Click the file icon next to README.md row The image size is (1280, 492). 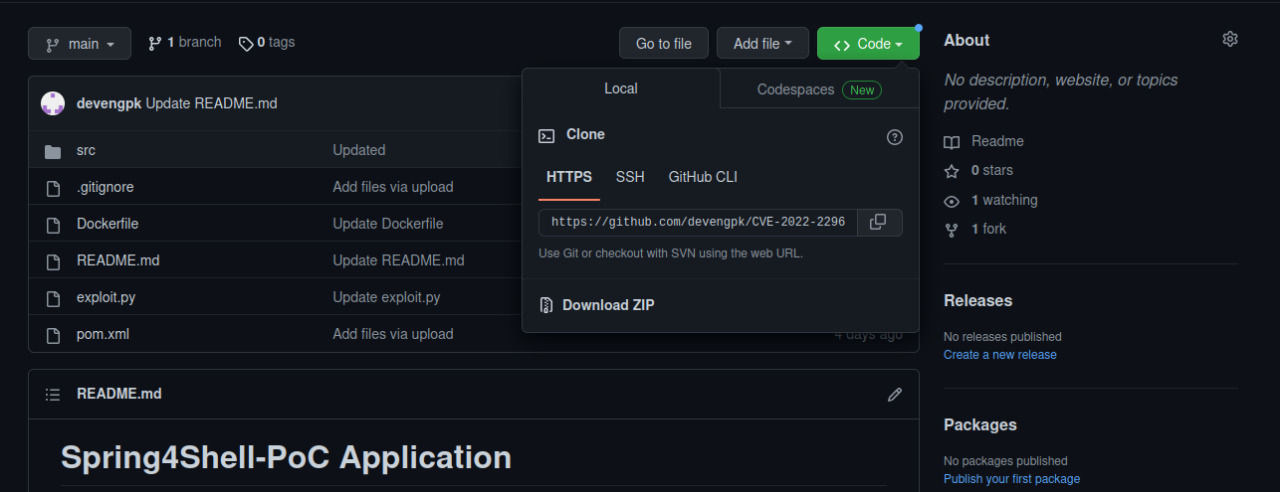[x=53, y=261]
